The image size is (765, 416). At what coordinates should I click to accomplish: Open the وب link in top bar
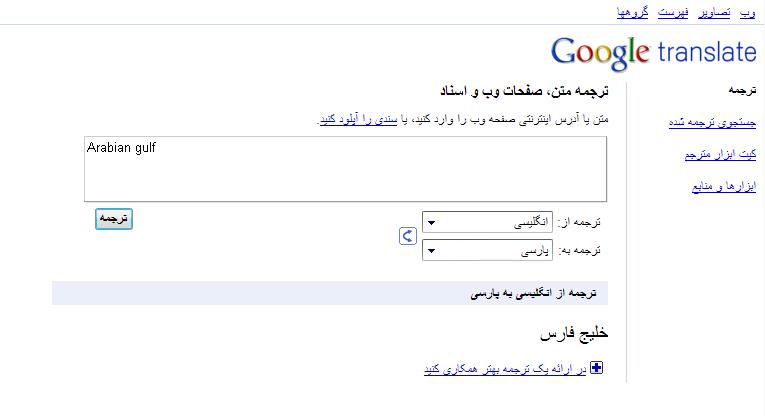click(748, 12)
